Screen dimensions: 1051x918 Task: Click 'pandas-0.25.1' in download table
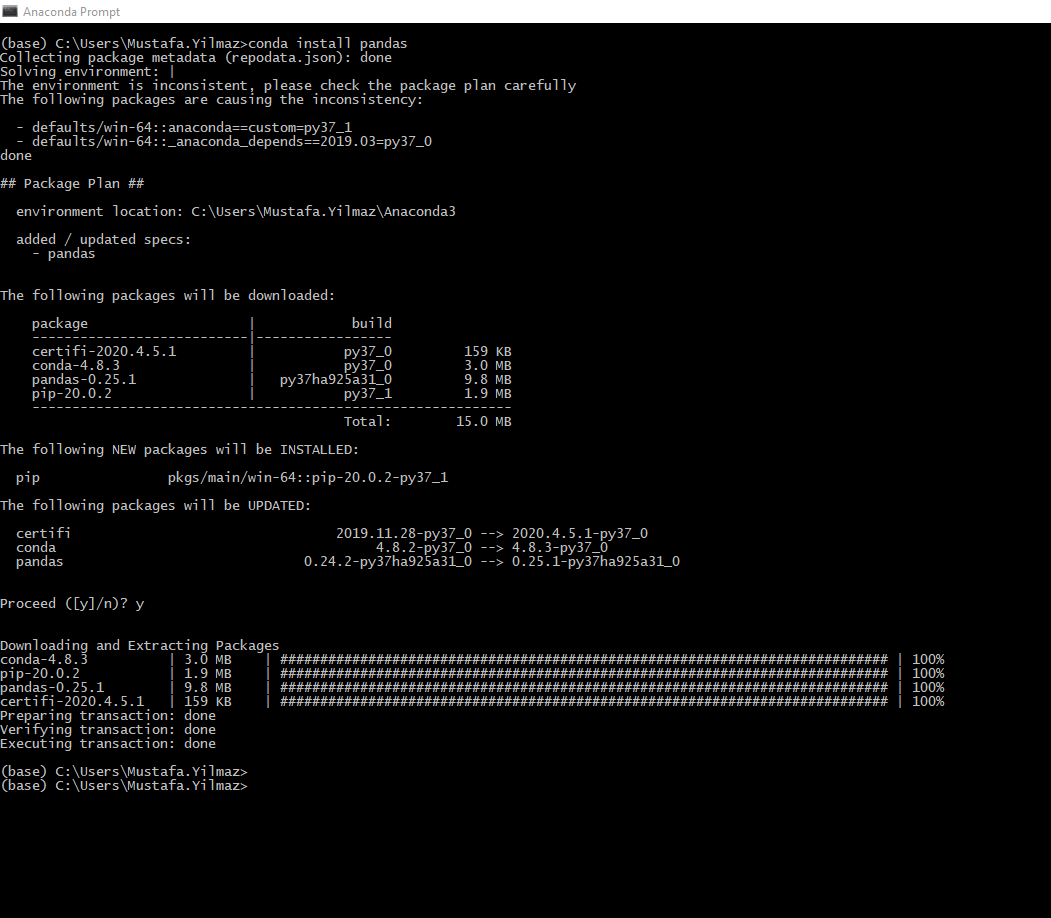pyautogui.click(x=84, y=380)
